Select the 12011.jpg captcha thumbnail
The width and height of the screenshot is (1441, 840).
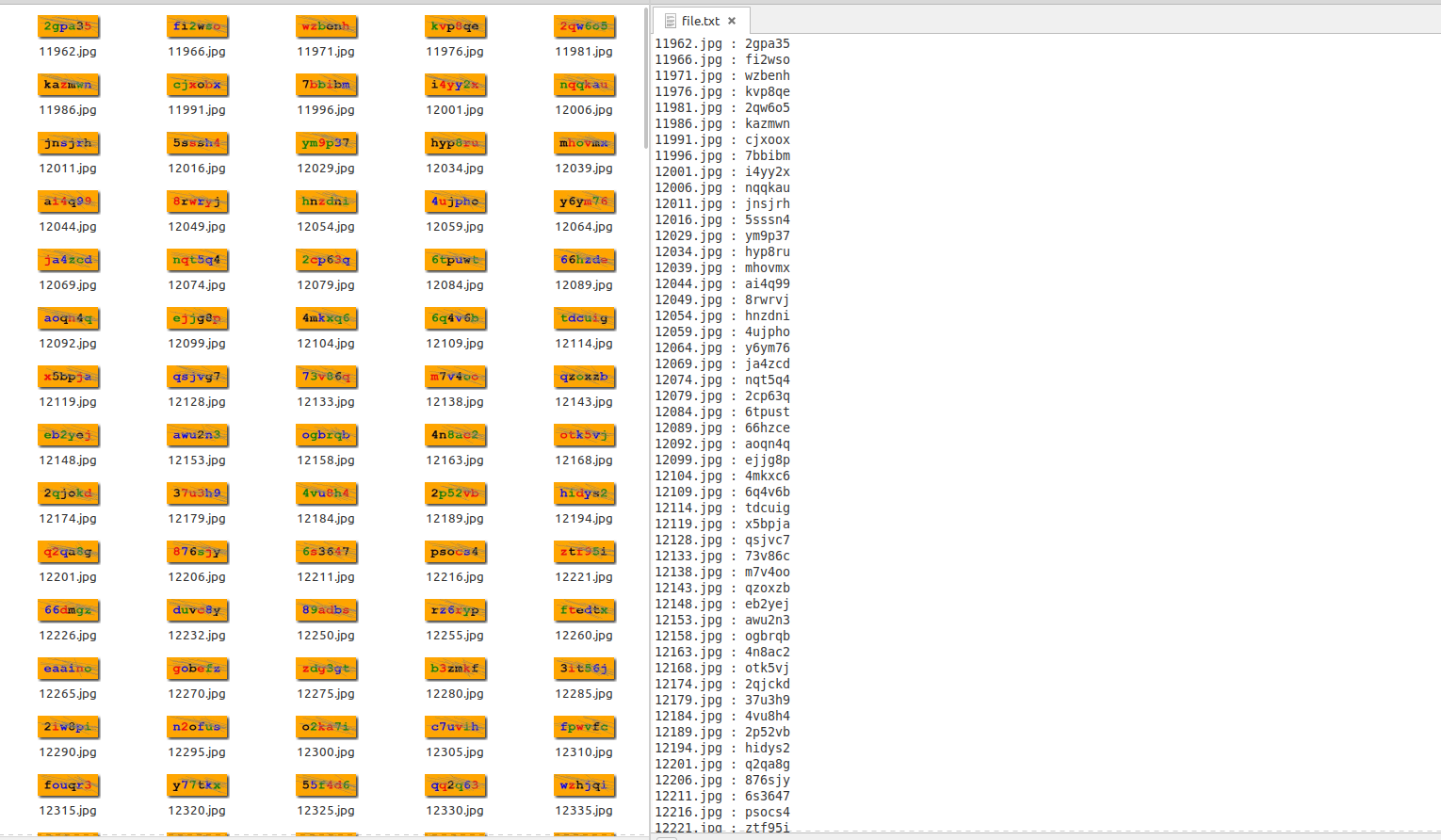pyautogui.click(x=68, y=144)
